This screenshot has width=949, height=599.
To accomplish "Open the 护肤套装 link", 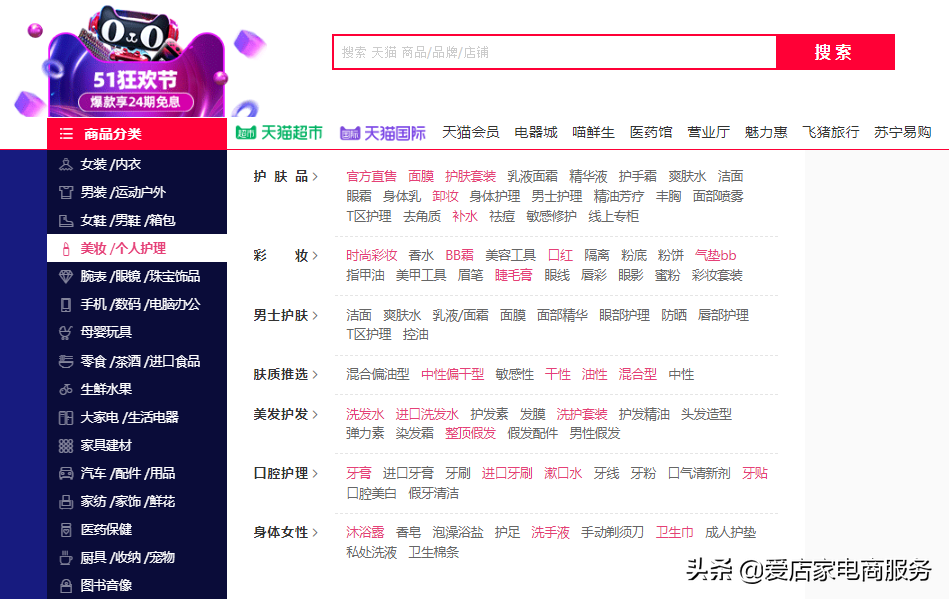I will pyautogui.click(x=470, y=177).
